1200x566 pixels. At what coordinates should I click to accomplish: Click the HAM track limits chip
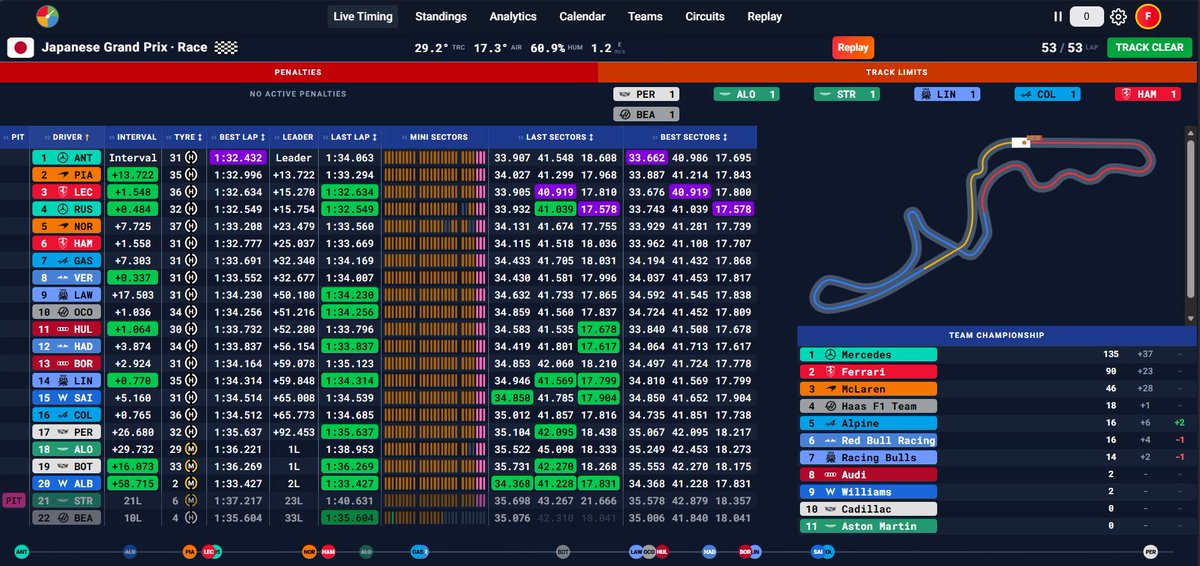1148,94
